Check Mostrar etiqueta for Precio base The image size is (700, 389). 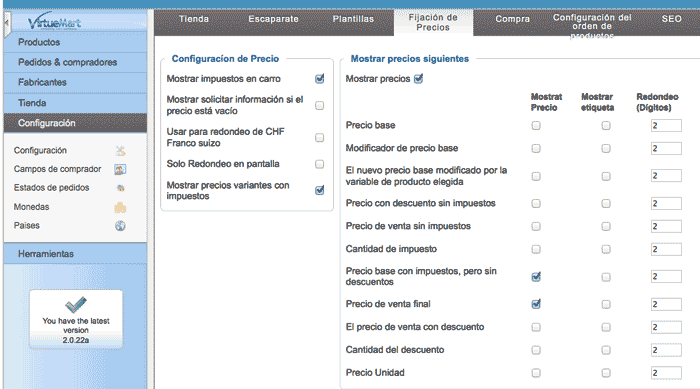(605, 125)
